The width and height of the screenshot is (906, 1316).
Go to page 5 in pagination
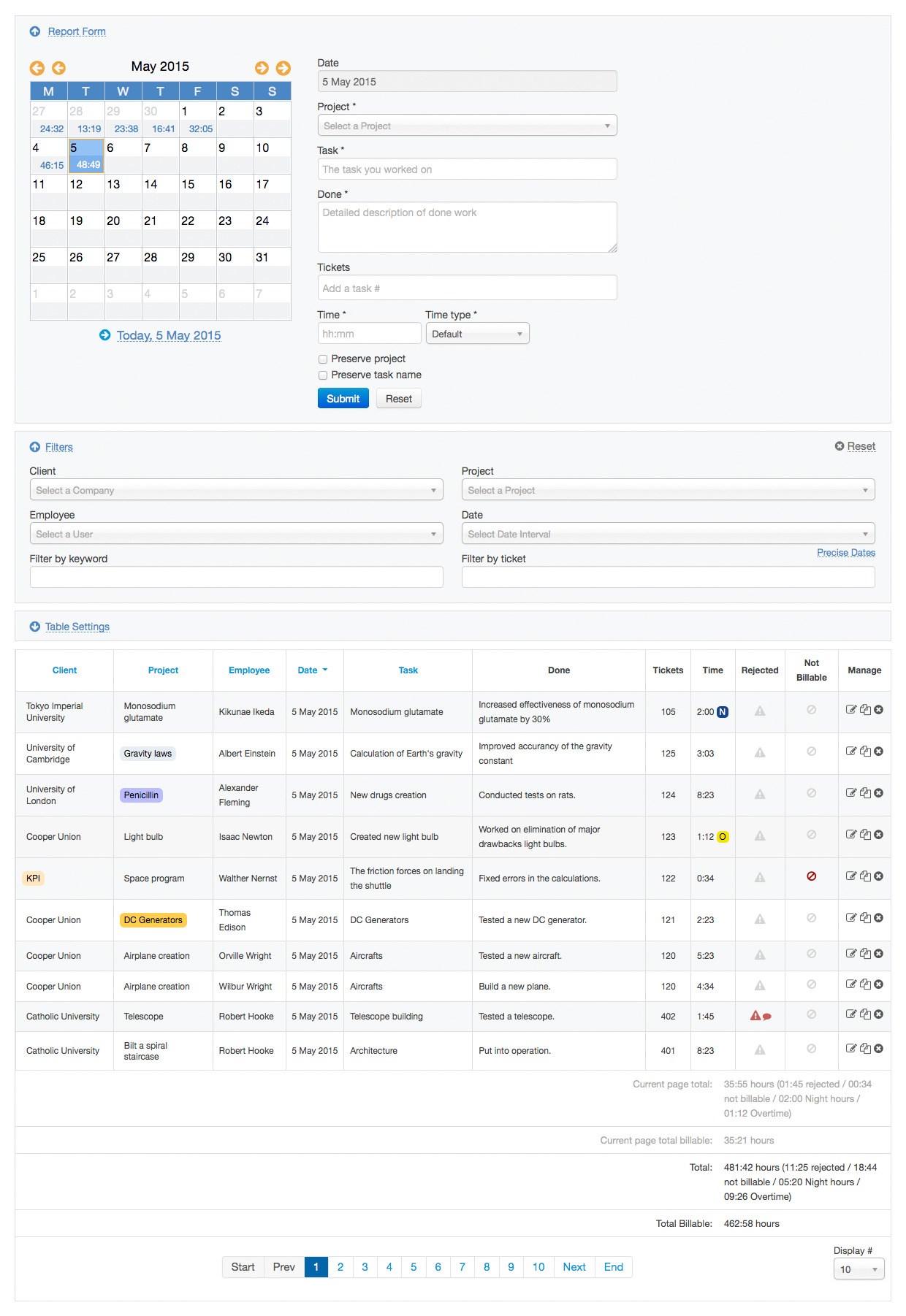pos(414,1267)
